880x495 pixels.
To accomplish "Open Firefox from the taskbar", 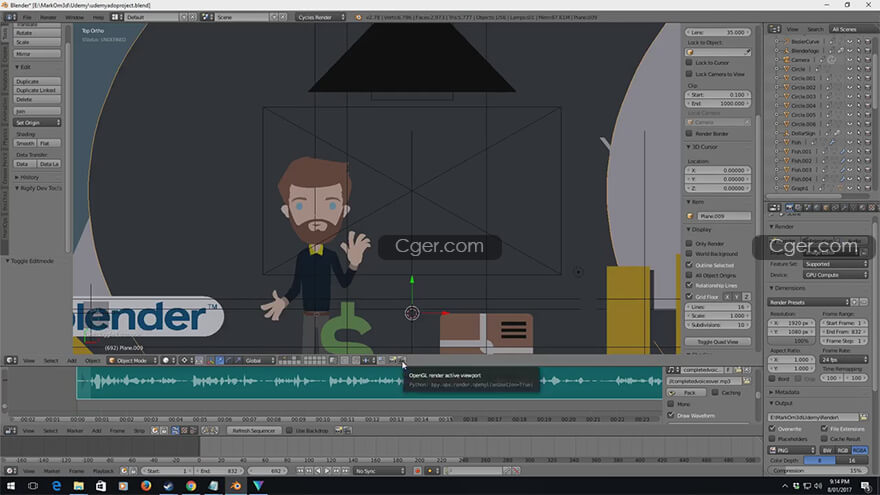I will coord(146,486).
